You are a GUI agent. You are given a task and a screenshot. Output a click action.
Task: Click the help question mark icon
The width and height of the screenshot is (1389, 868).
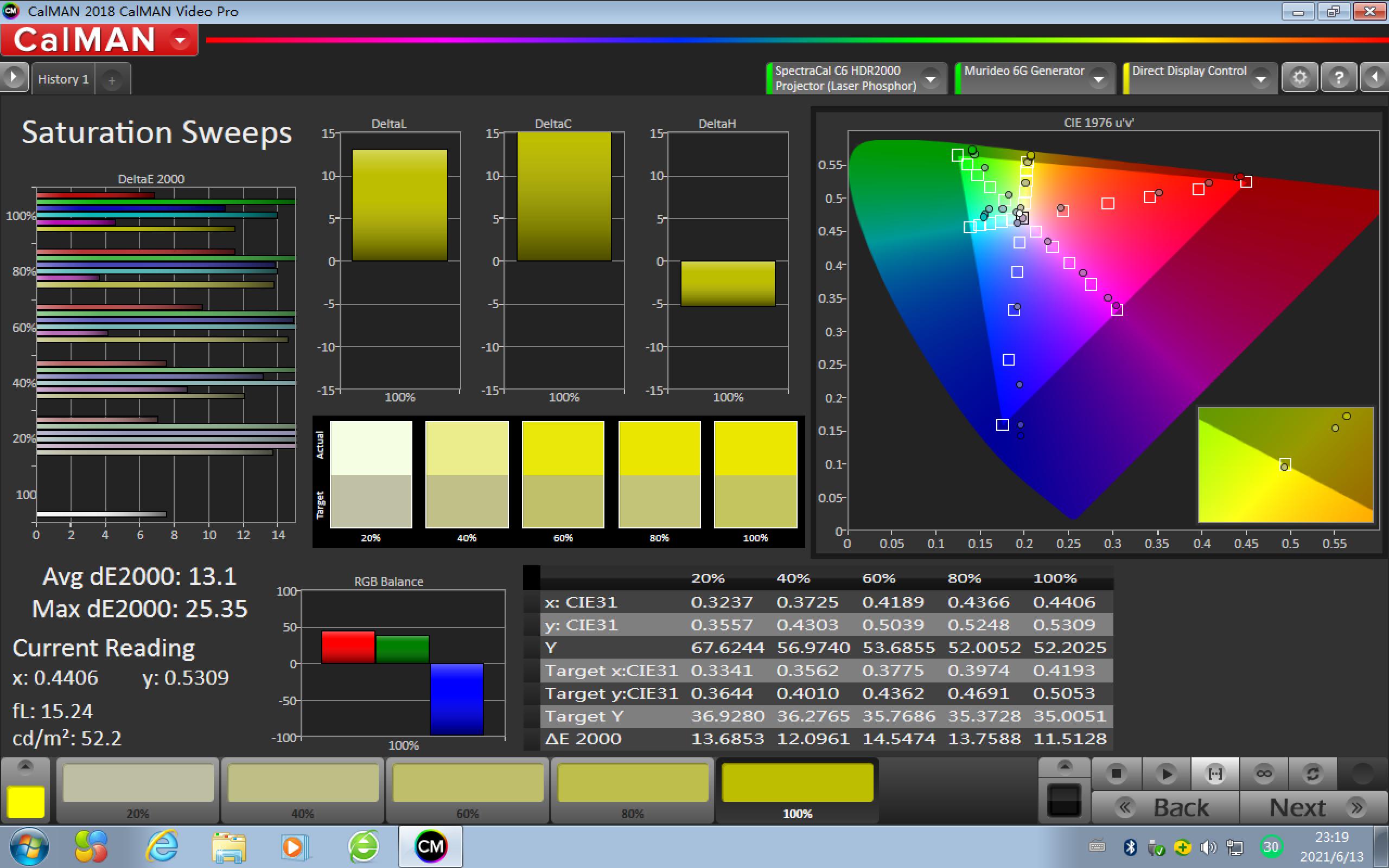tap(1339, 78)
